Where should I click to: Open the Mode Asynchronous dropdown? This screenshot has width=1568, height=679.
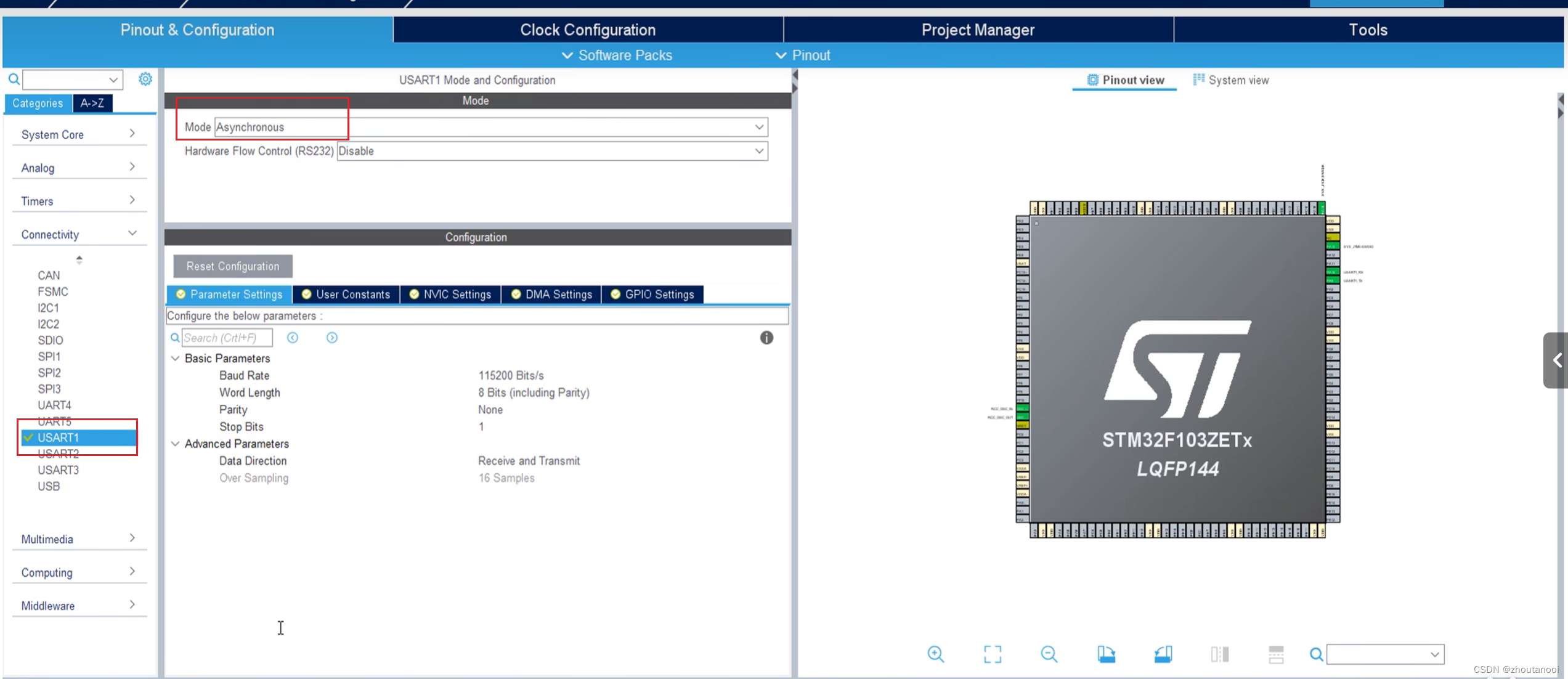click(759, 127)
